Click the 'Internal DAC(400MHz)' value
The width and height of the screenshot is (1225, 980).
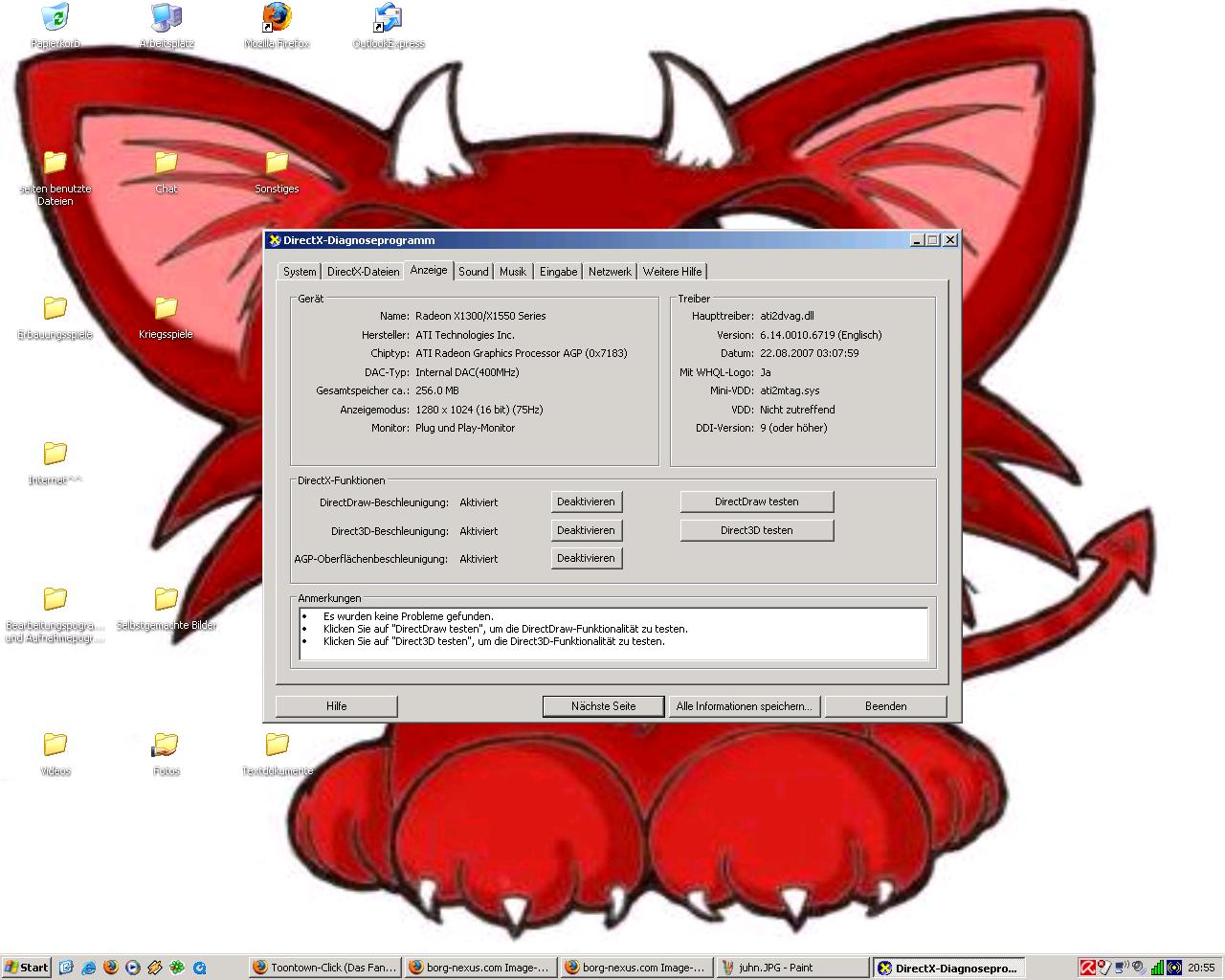point(467,372)
